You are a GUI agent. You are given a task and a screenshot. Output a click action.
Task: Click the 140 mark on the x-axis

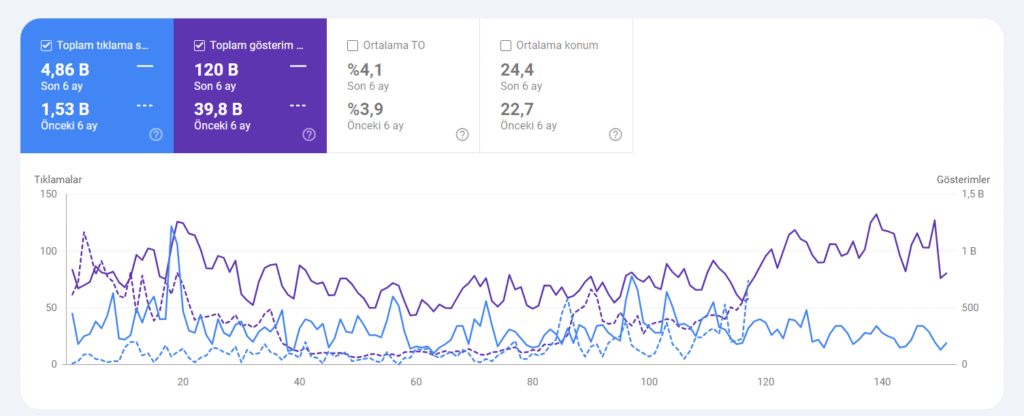pos(882,382)
